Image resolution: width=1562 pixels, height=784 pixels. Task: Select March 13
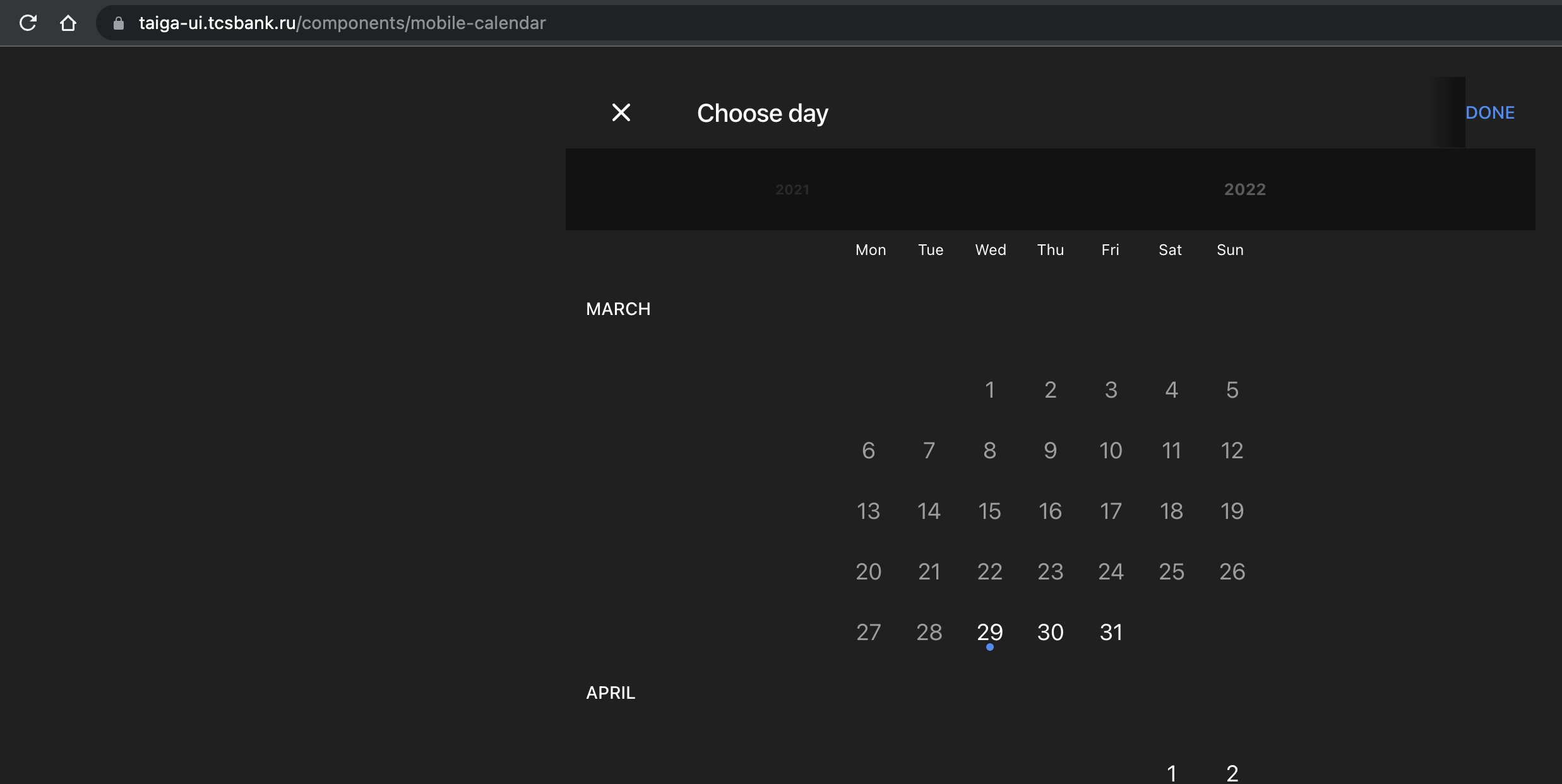pos(868,511)
